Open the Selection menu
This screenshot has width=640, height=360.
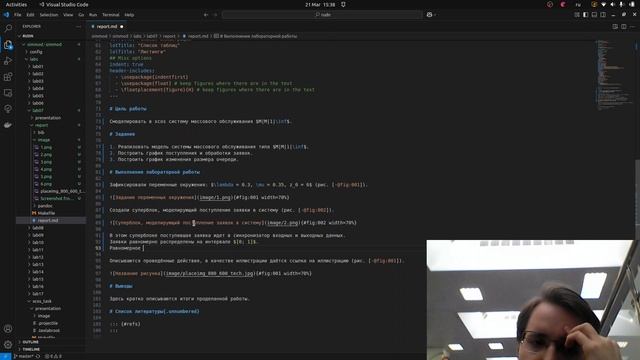tap(49, 15)
